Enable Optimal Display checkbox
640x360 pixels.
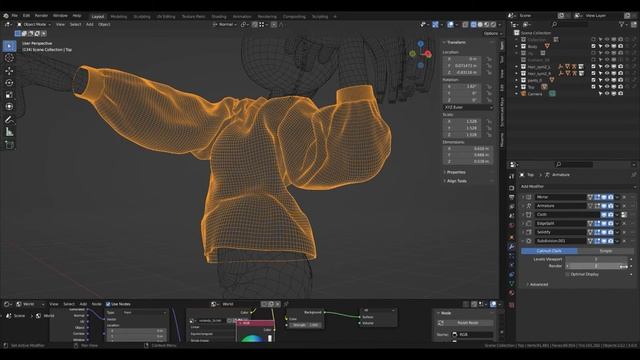tap(568, 275)
